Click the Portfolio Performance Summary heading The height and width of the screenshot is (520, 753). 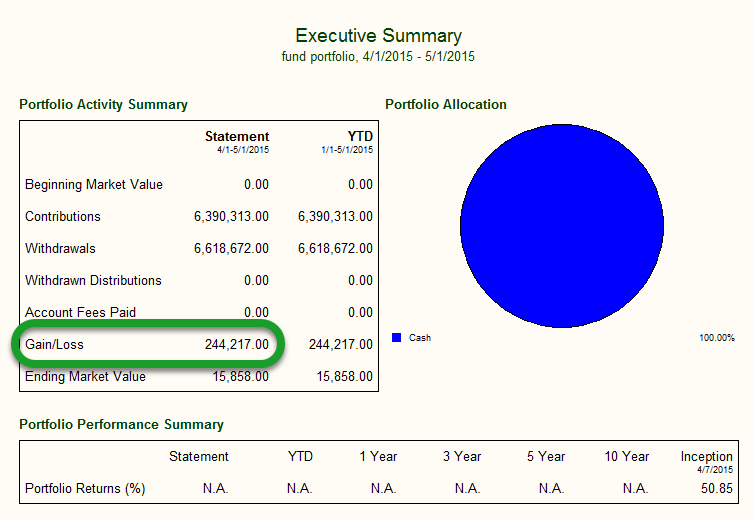point(121,424)
